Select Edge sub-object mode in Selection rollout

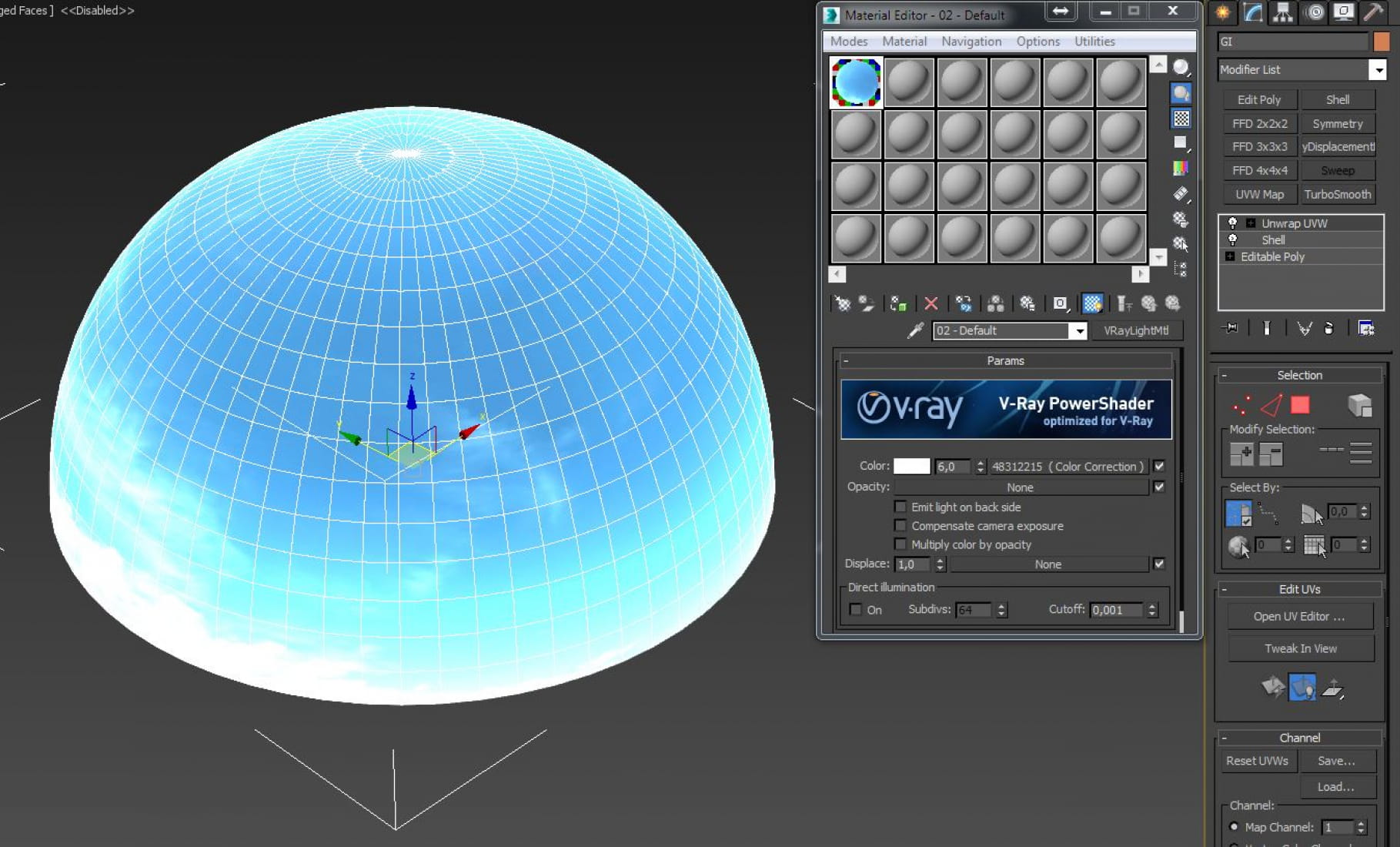(x=1271, y=405)
